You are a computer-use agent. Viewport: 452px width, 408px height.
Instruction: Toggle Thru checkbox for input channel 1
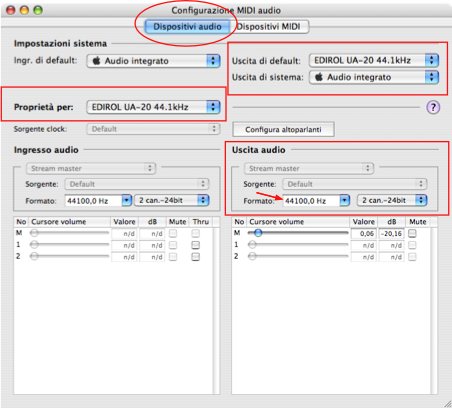[196, 245]
